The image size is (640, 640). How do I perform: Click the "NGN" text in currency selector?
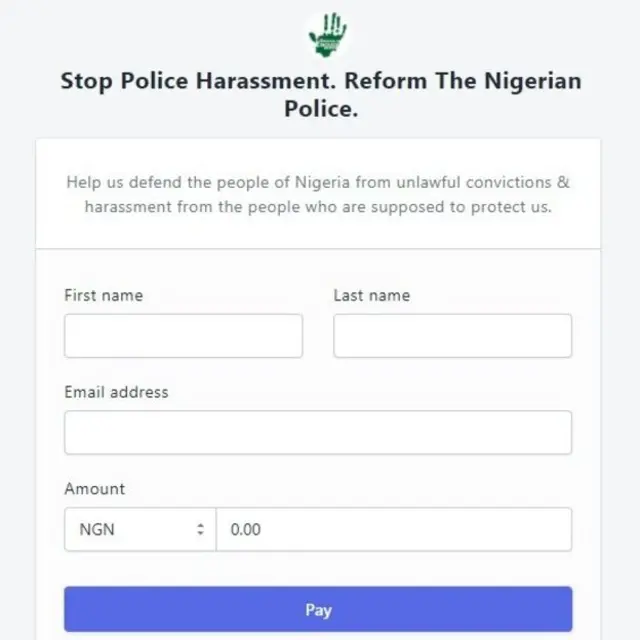point(97,529)
